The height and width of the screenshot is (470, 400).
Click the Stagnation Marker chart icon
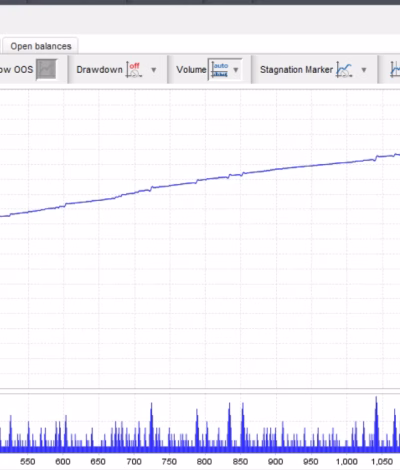click(344, 70)
